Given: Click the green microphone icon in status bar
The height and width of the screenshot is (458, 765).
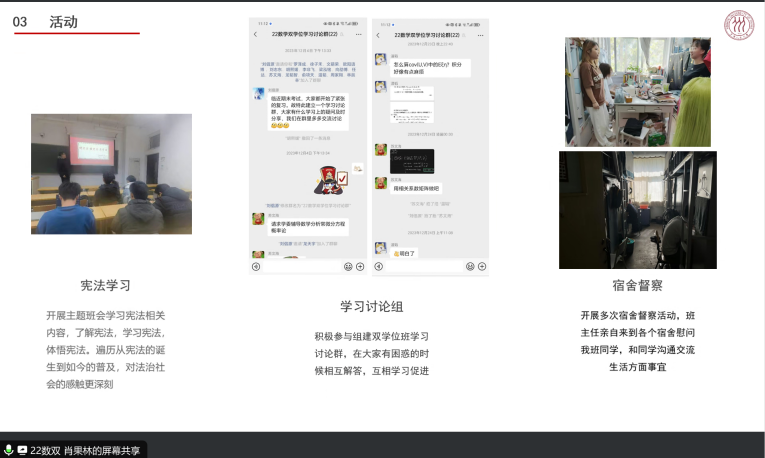Looking at the screenshot, I should coord(8,450).
